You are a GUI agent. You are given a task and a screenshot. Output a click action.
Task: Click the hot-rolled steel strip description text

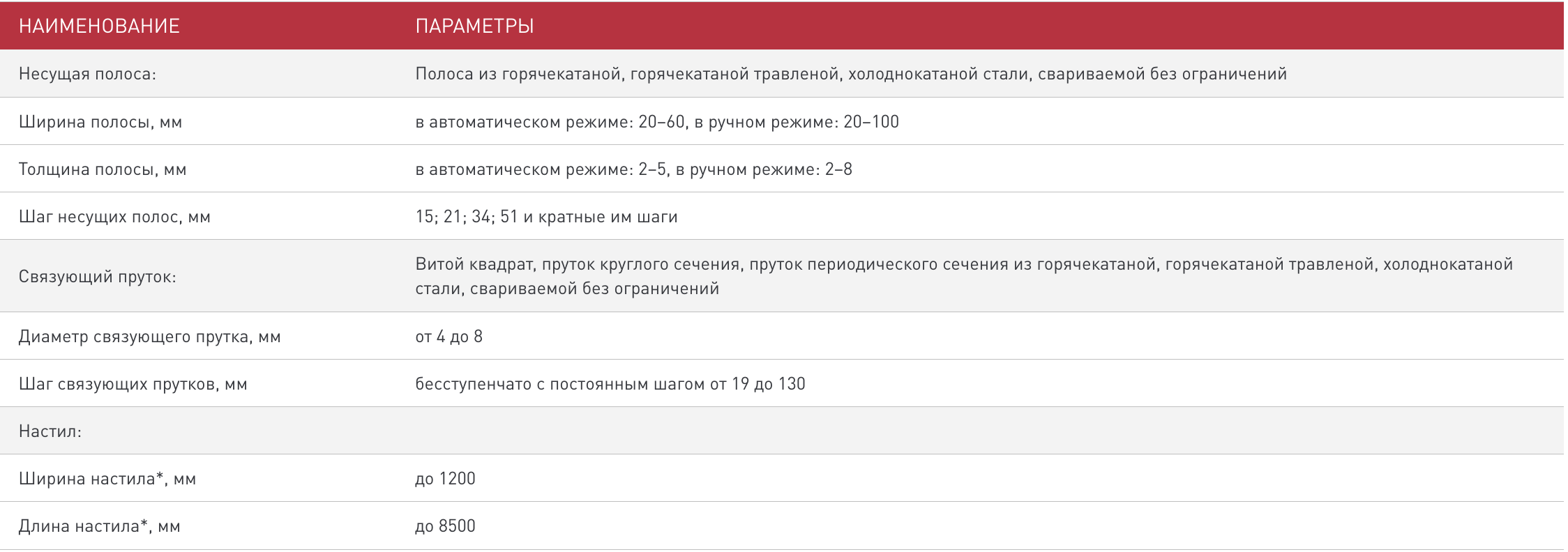[x=850, y=74]
